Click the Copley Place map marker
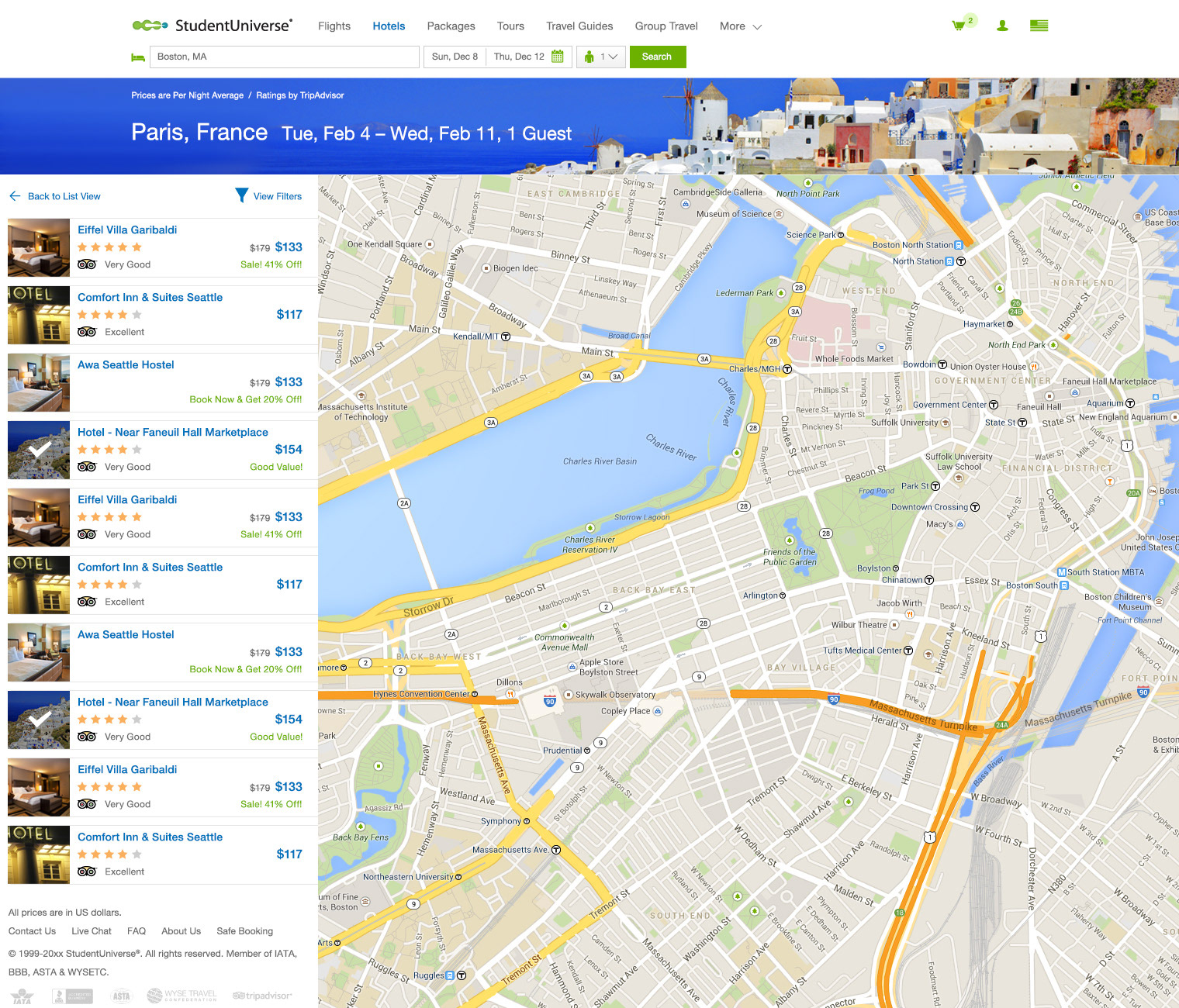The height and width of the screenshot is (1008, 1179). (x=658, y=711)
